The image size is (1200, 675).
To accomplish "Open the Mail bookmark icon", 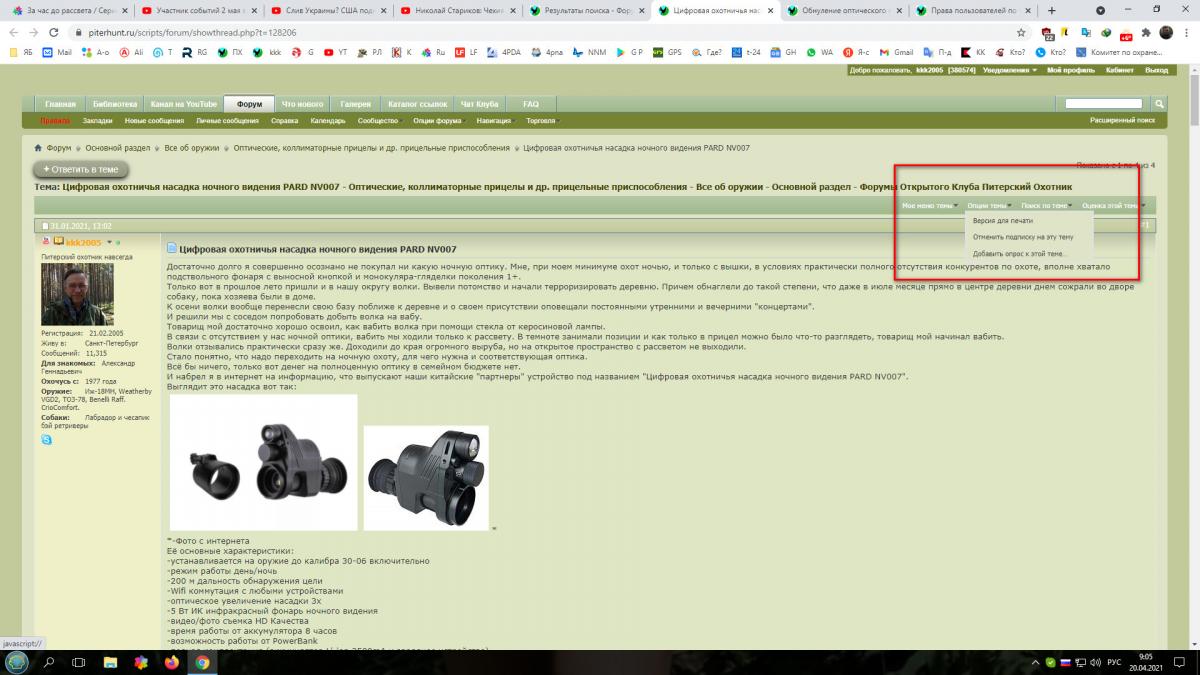I will tap(57, 52).
